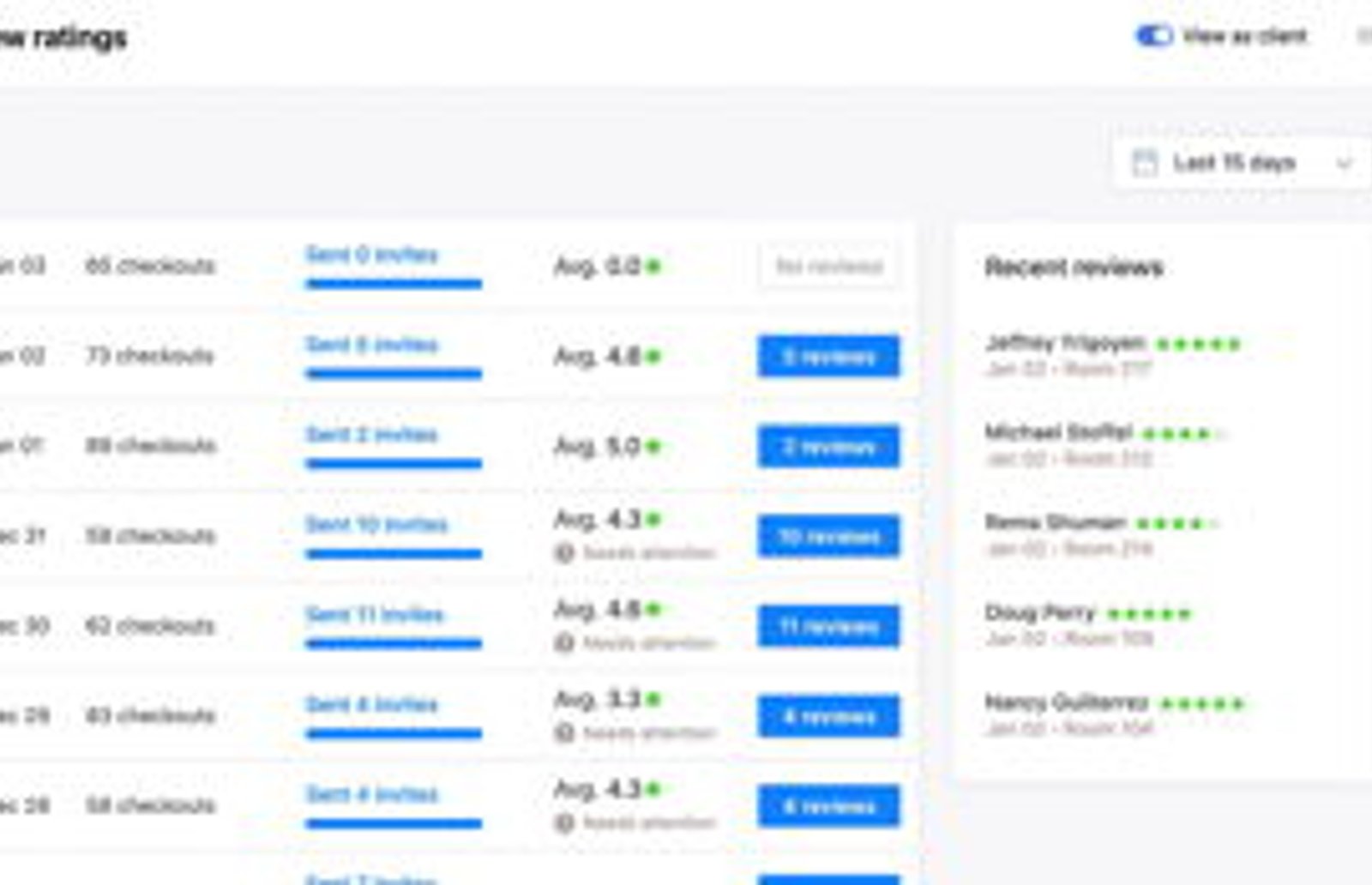Open the Last 15 days date range dropdown
Image resolution: width=1372 pixels, height=885 pixels.
(x=1241, y=162)
